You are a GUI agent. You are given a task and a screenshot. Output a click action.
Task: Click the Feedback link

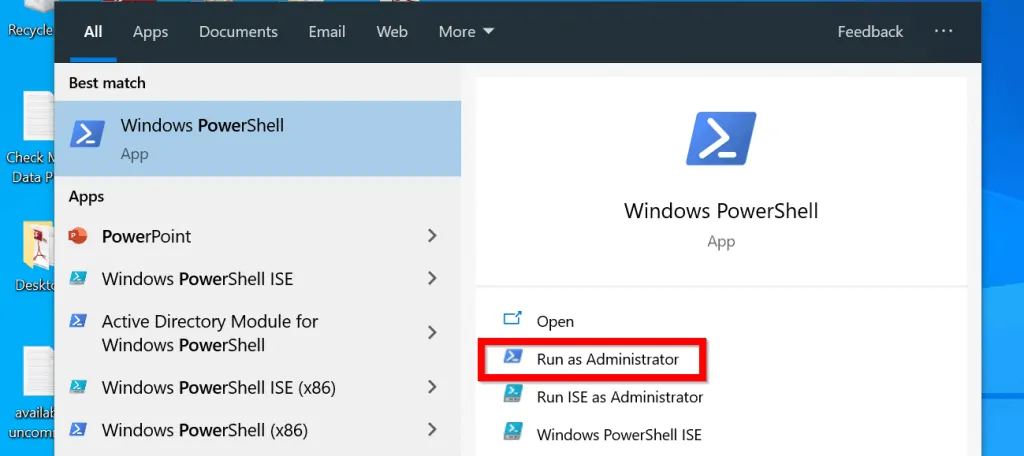(871, 31)
